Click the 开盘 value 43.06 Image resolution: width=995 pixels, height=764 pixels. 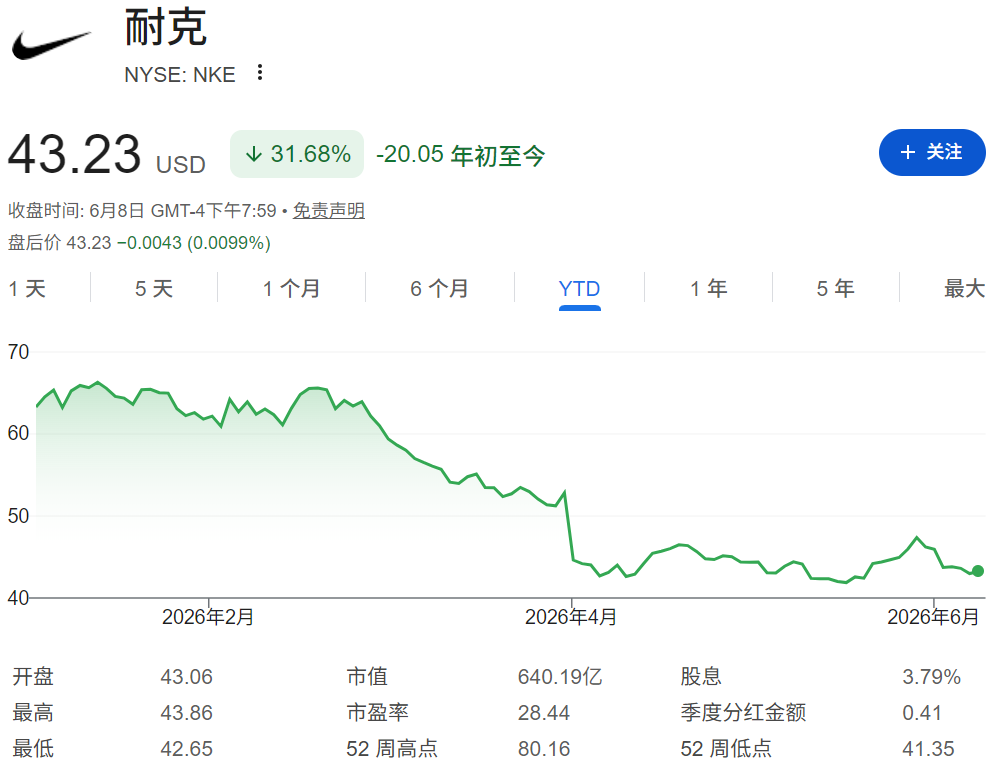(187, 677)
